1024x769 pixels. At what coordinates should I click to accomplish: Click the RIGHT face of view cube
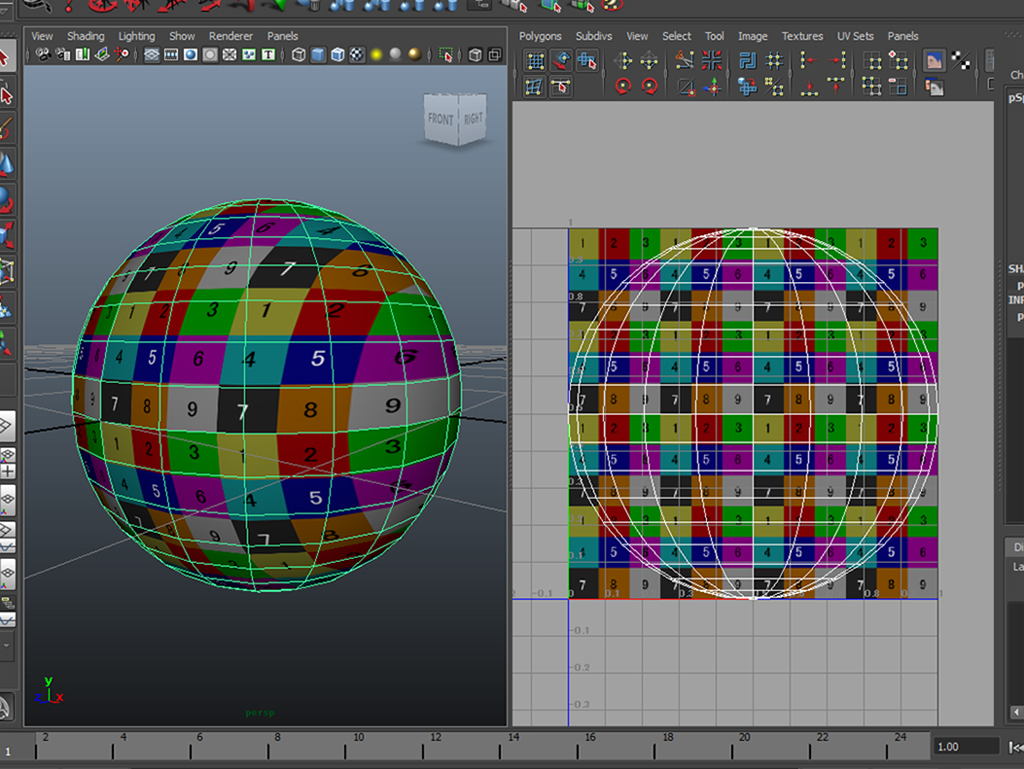[x=473, y=118]
